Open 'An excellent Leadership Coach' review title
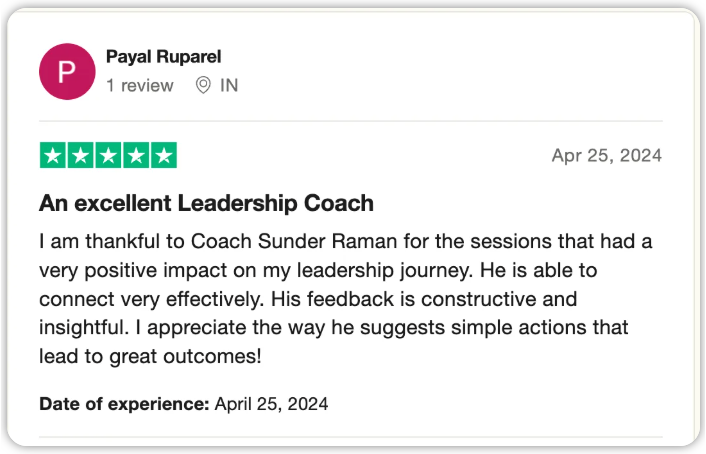This screenshot has width=706, height=454. point(206,203)
